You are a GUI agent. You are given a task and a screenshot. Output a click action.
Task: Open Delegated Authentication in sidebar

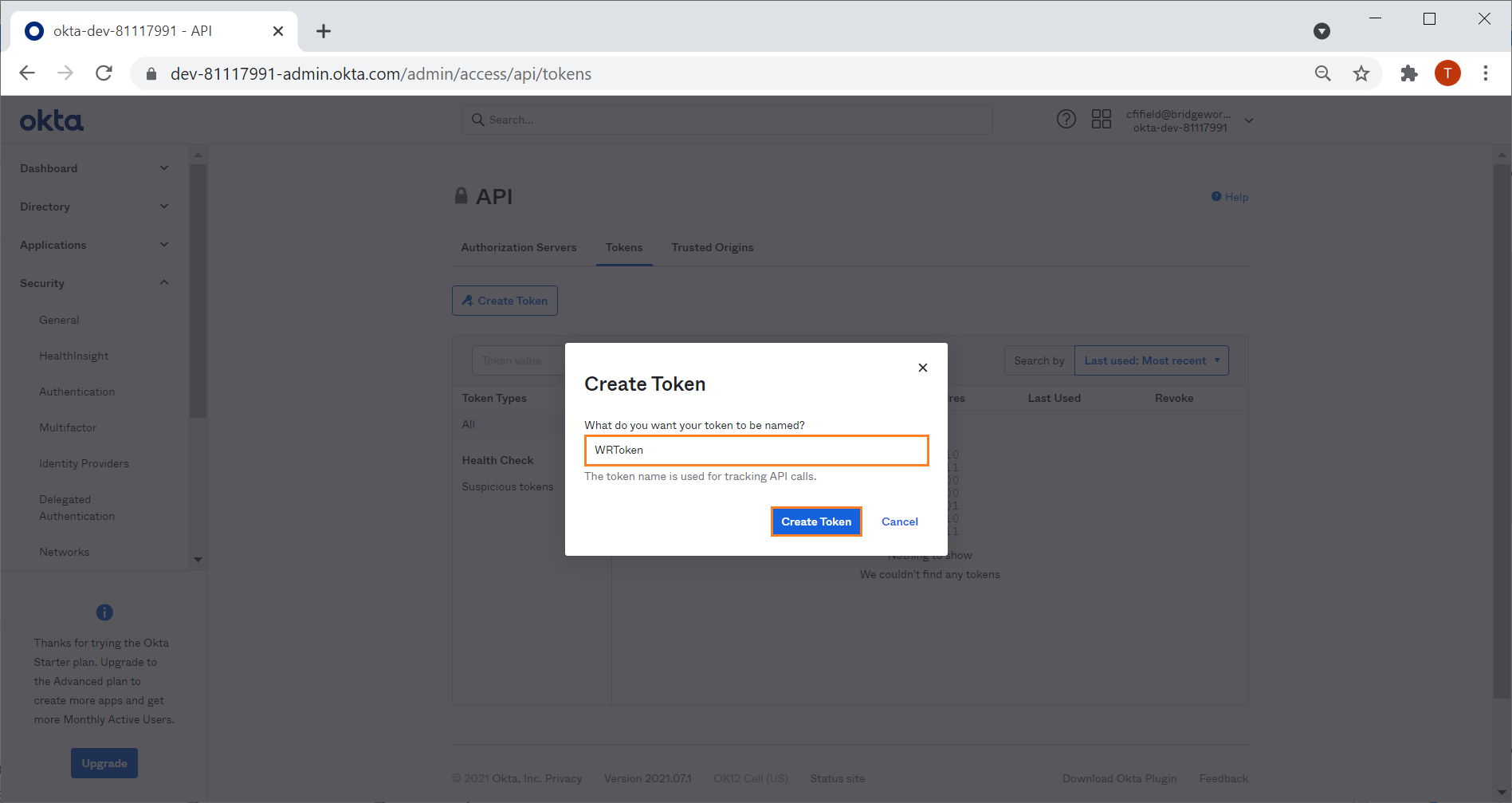pyautogui.click(x=77, y=508)
